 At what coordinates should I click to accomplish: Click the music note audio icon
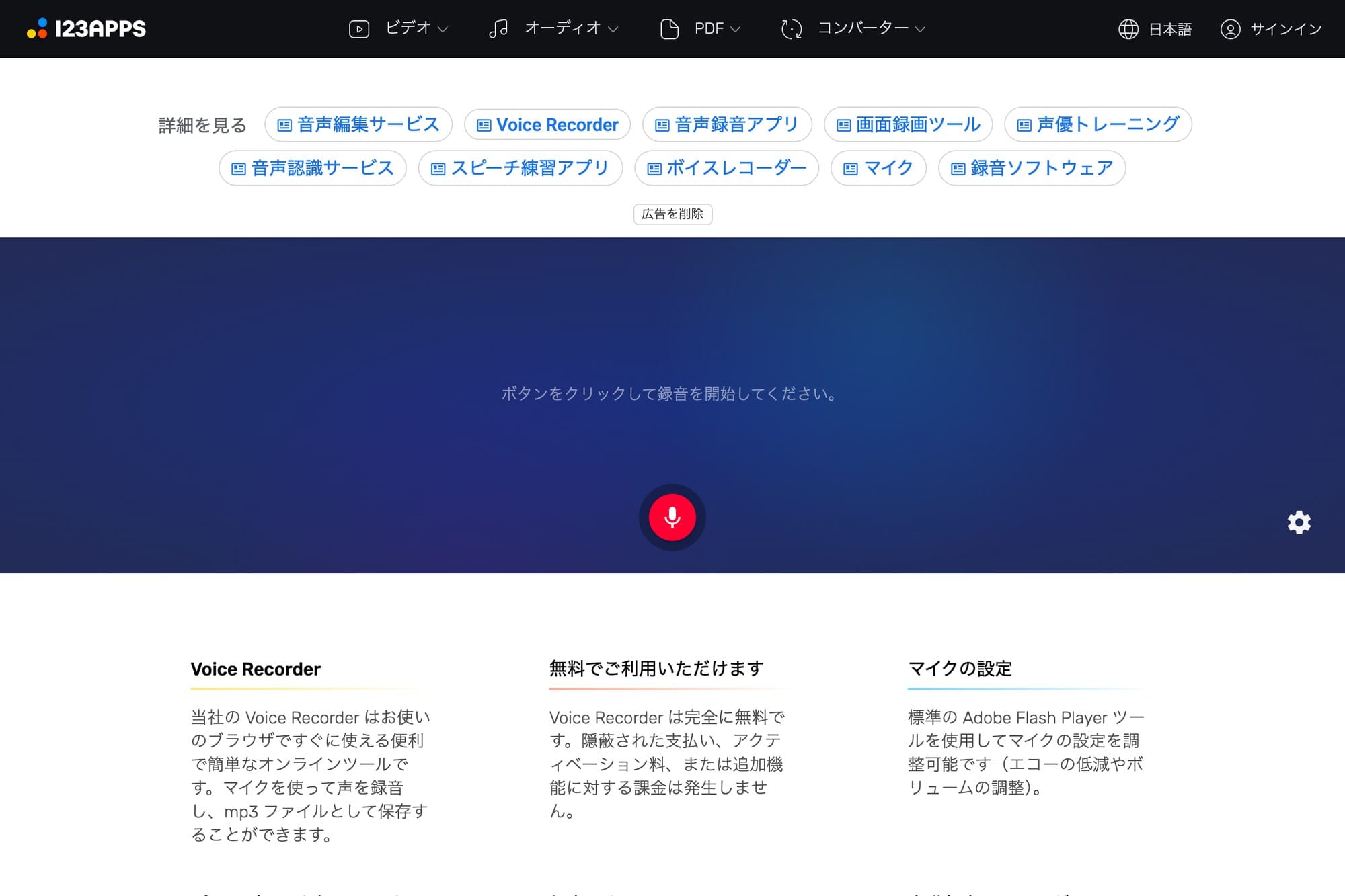click(x=498, y=29)
